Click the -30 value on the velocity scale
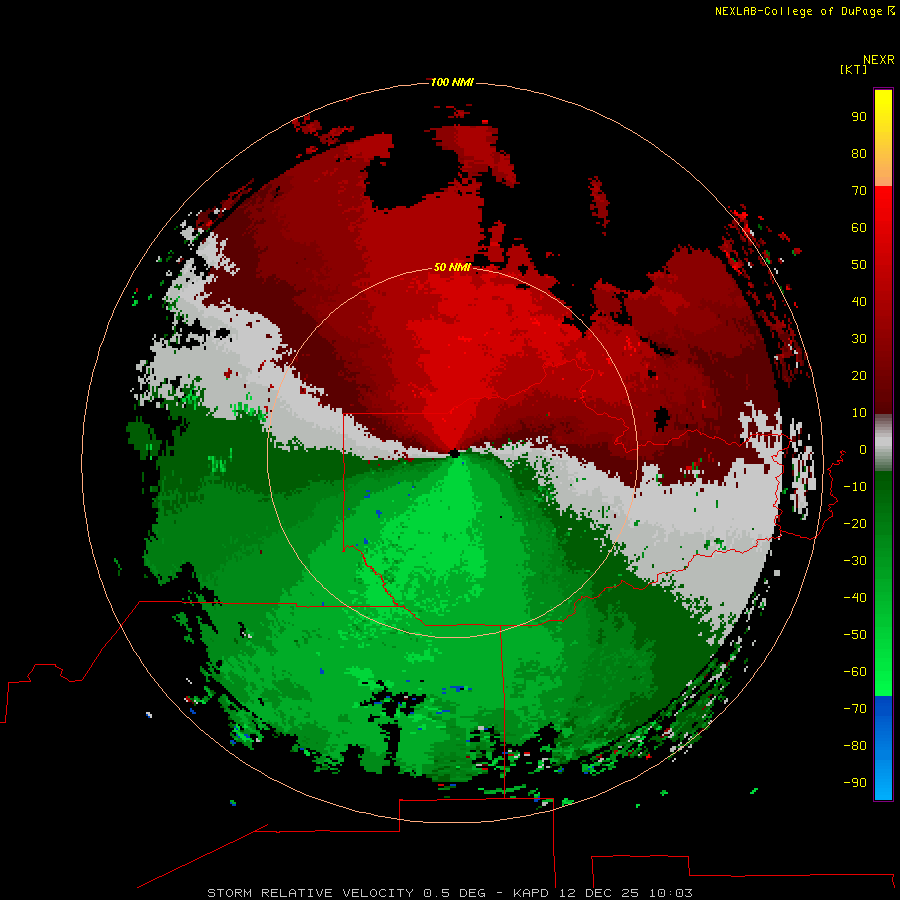 (855, 561)
